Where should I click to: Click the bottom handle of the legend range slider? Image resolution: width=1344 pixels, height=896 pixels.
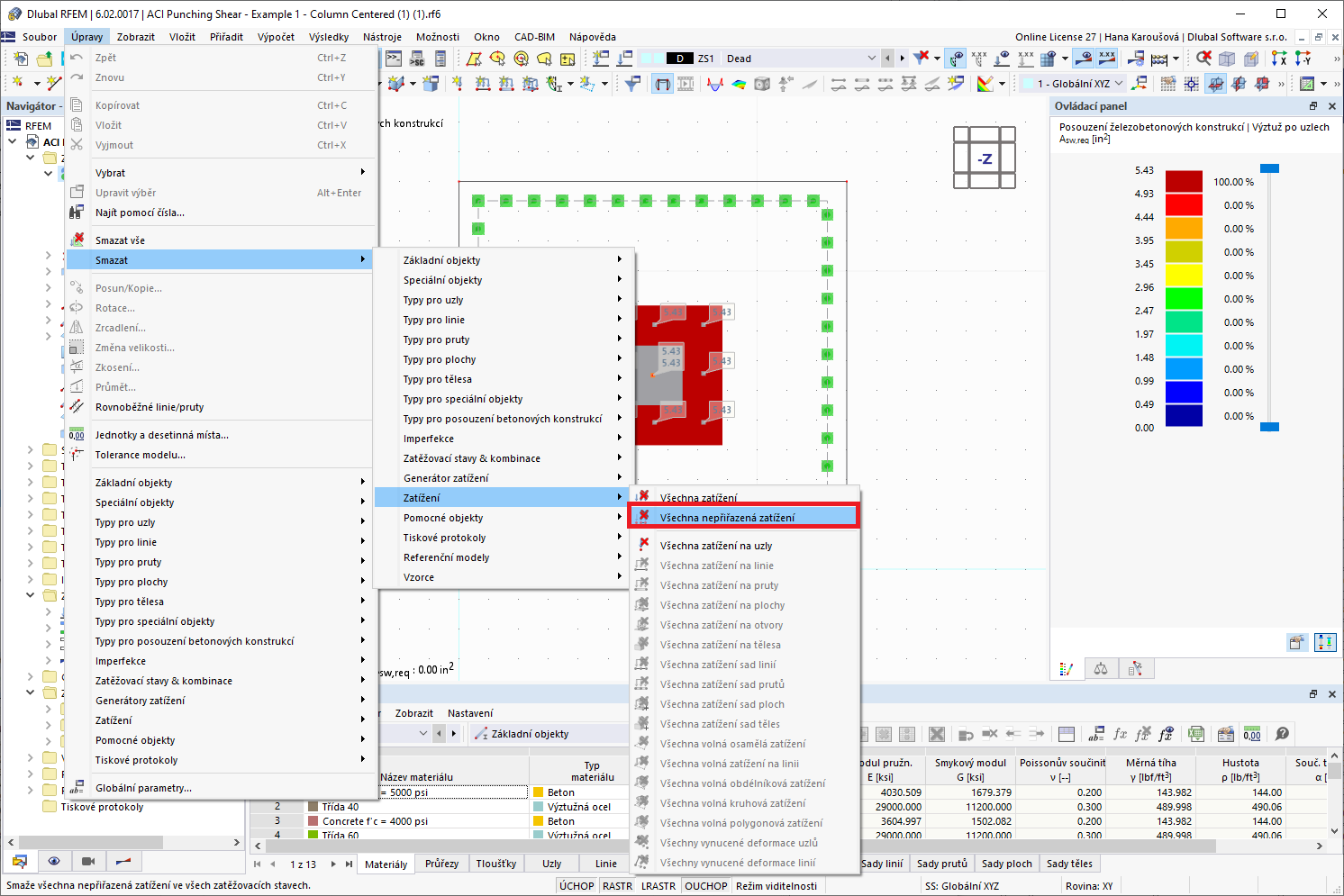pyautogui.click(x=1269, y=427)
